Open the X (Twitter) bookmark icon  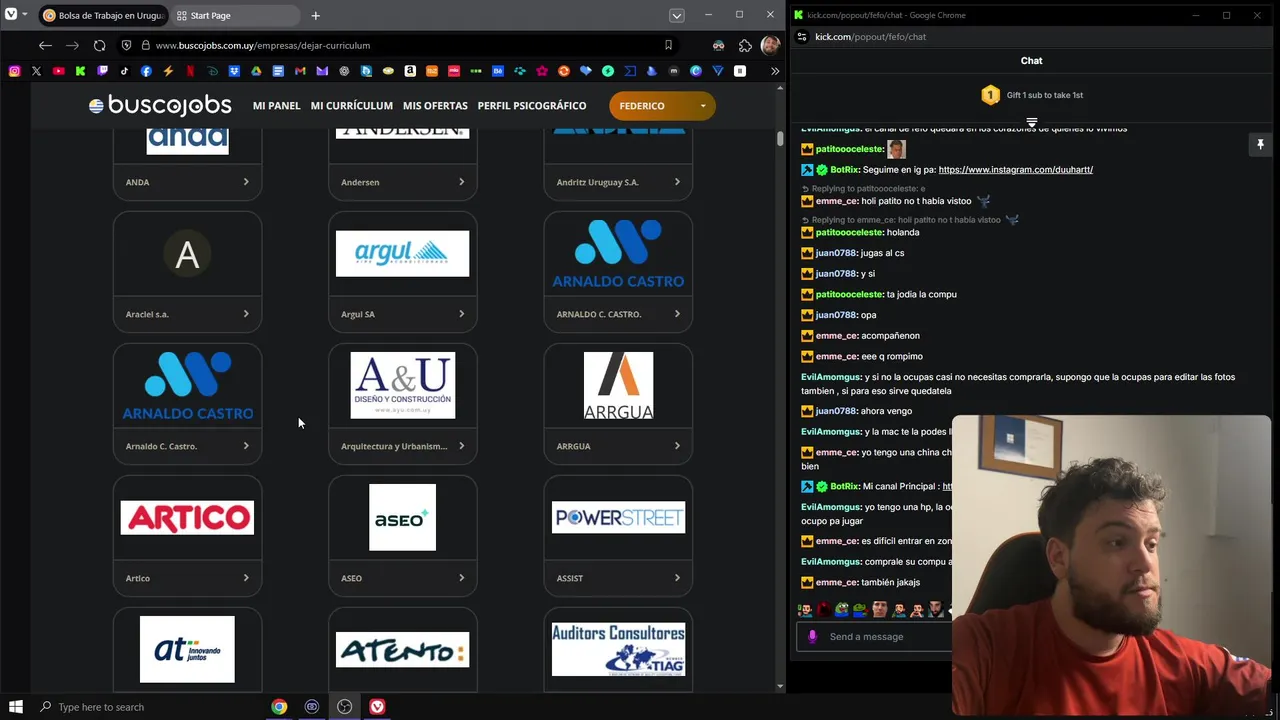pyautogui.click(x=36, y=71)
